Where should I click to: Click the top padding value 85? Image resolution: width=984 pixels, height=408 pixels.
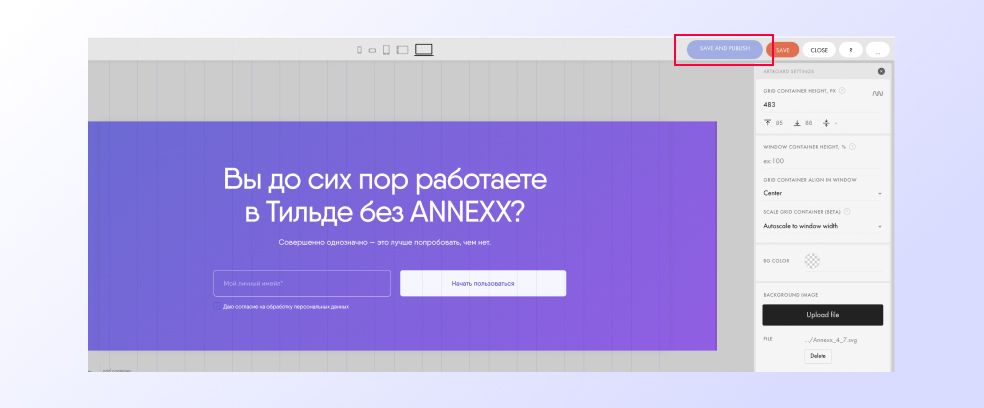779,123
